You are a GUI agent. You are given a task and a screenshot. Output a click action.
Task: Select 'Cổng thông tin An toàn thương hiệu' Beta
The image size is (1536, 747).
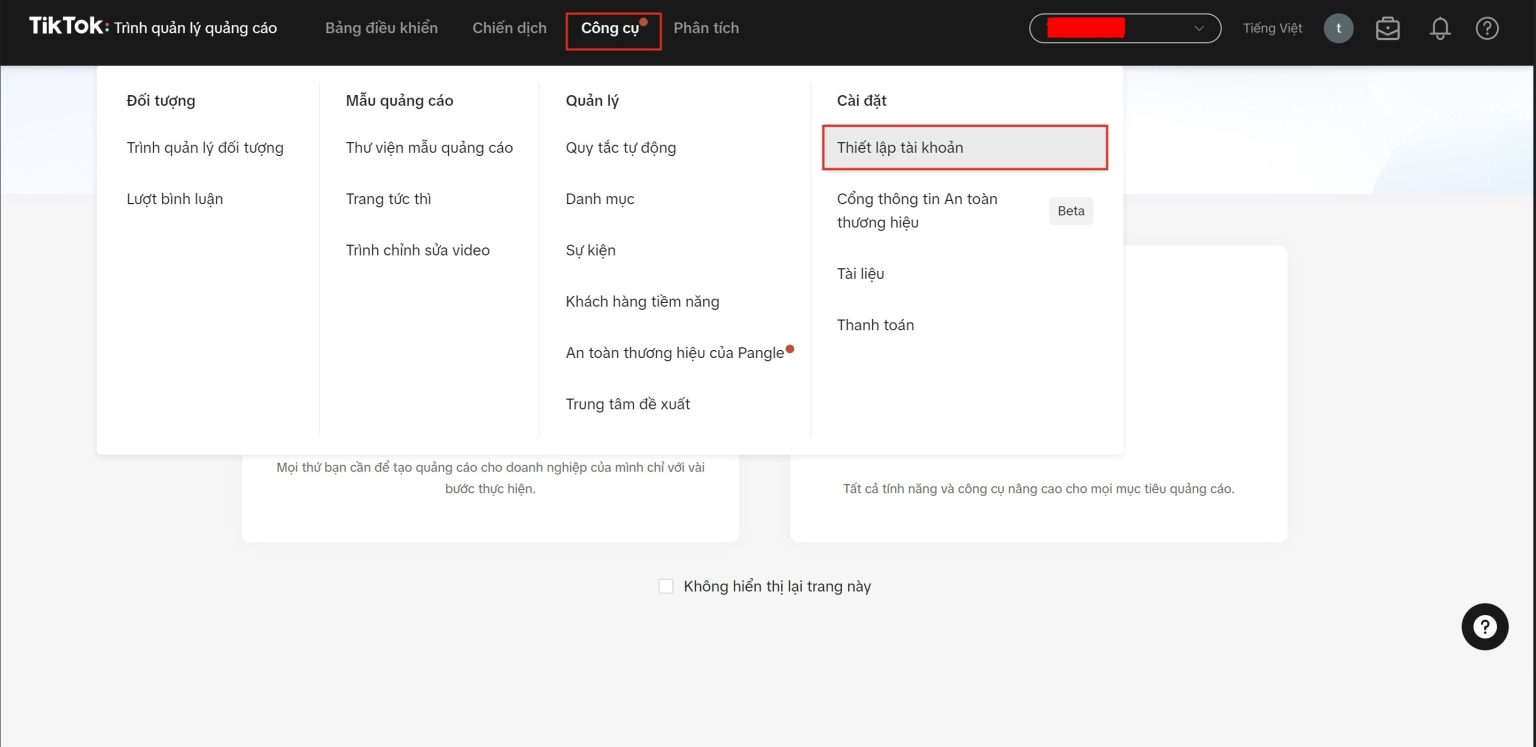917,210
